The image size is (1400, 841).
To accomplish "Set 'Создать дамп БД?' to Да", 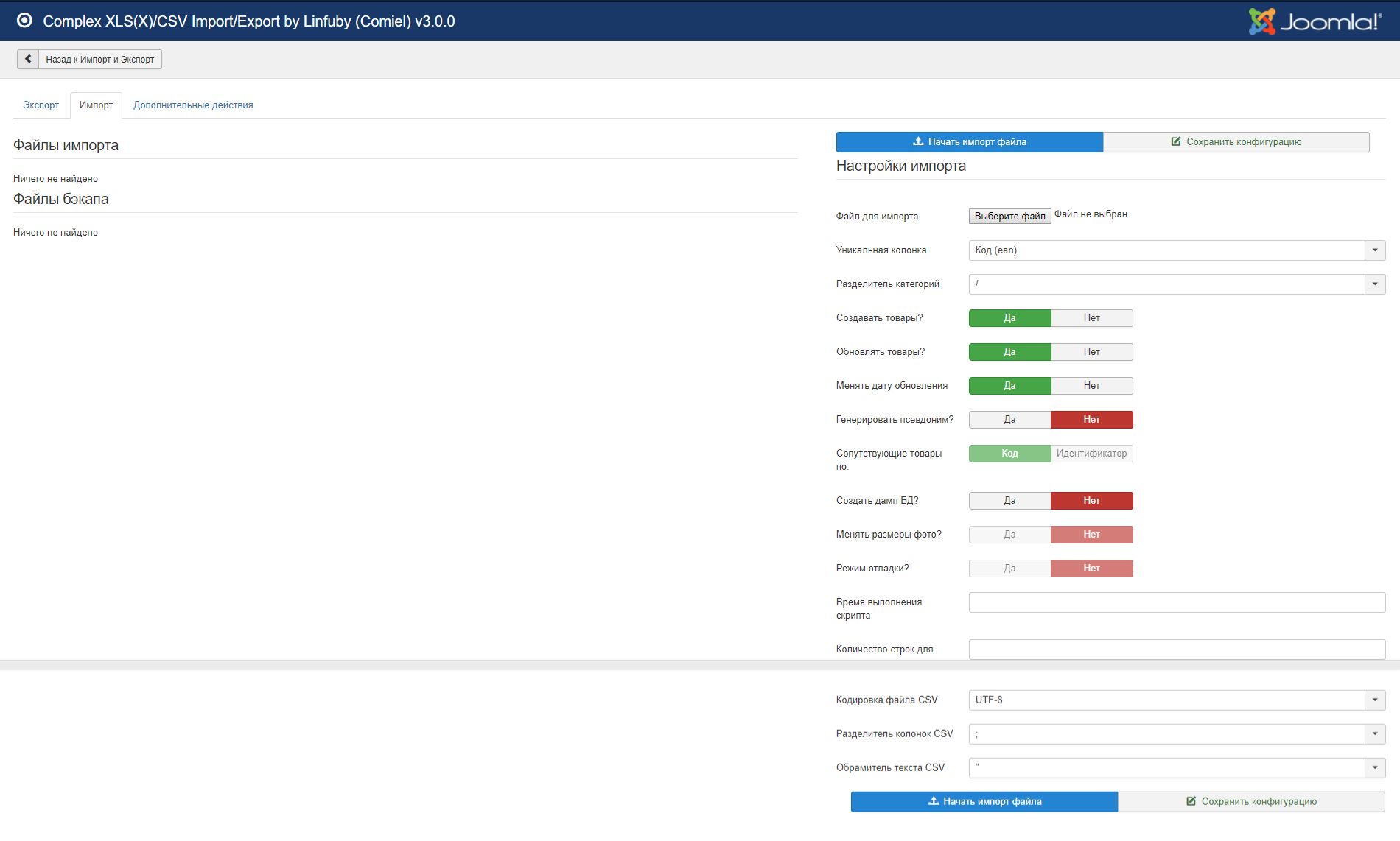I will tap(1009, 501).
